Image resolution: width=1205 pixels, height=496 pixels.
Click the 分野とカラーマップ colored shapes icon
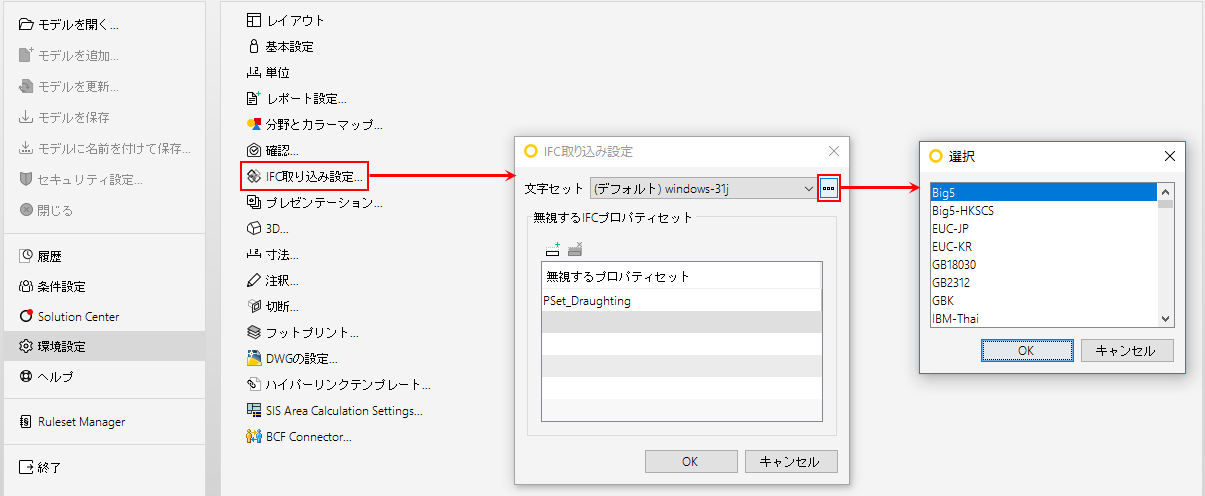[x=254, y=124]
